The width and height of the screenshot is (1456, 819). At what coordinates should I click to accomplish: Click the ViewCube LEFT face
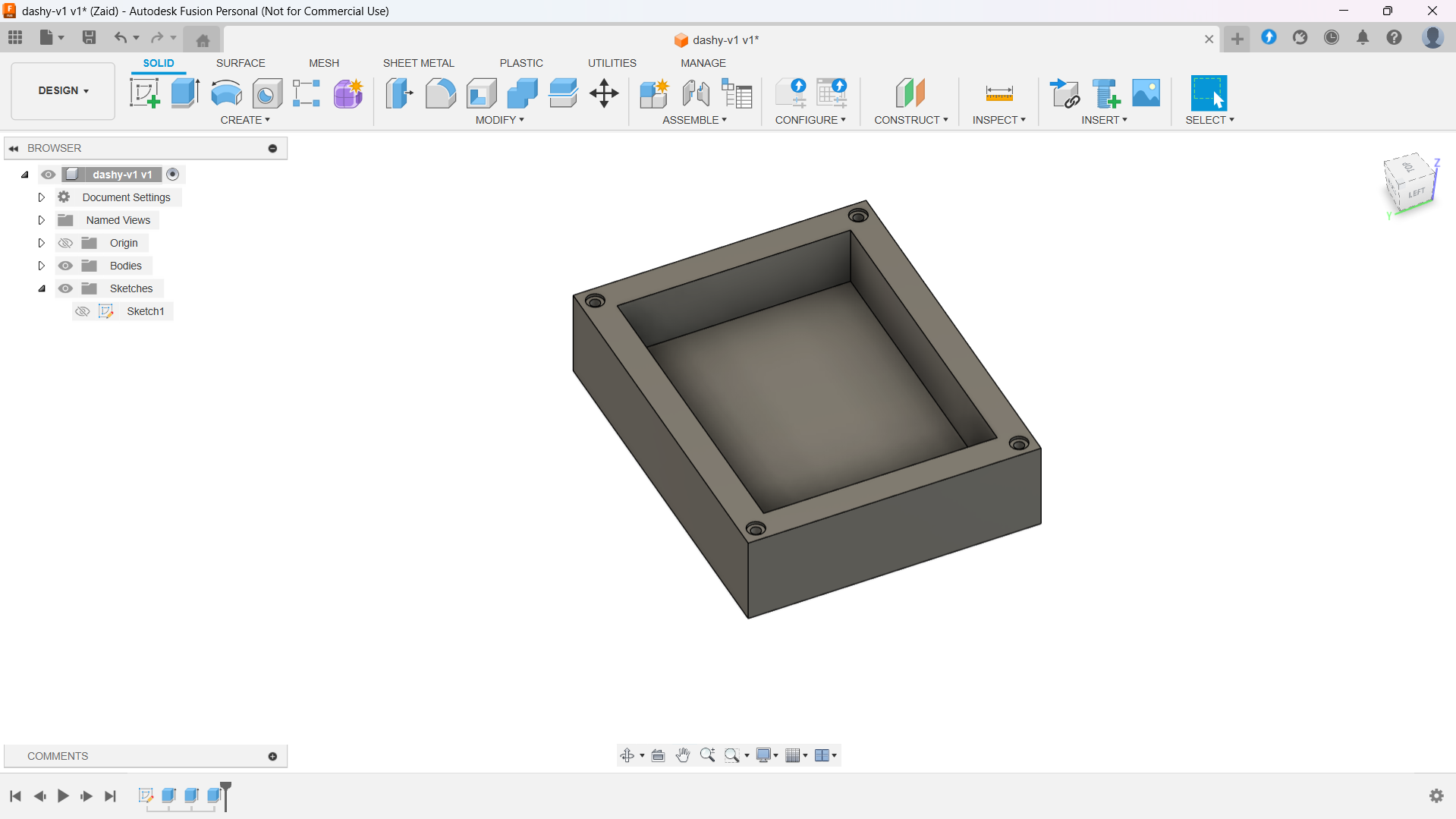(1417, 193)
